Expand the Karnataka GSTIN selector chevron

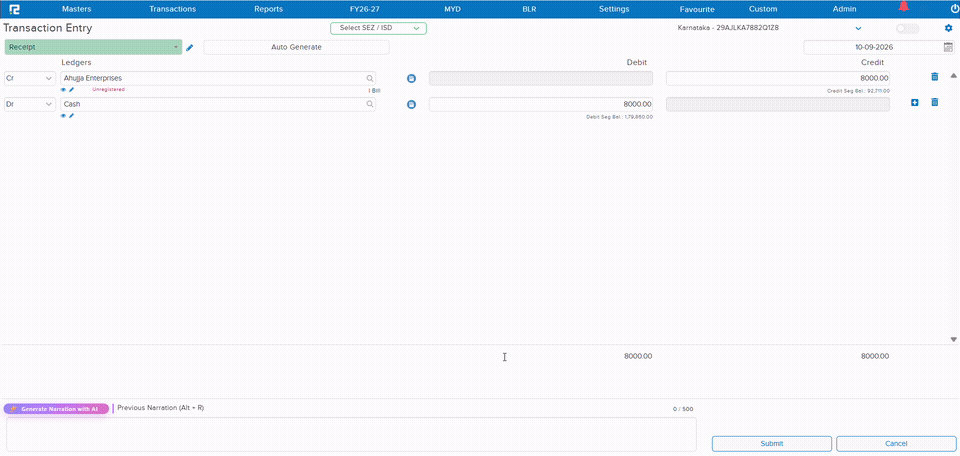(858, 28)
